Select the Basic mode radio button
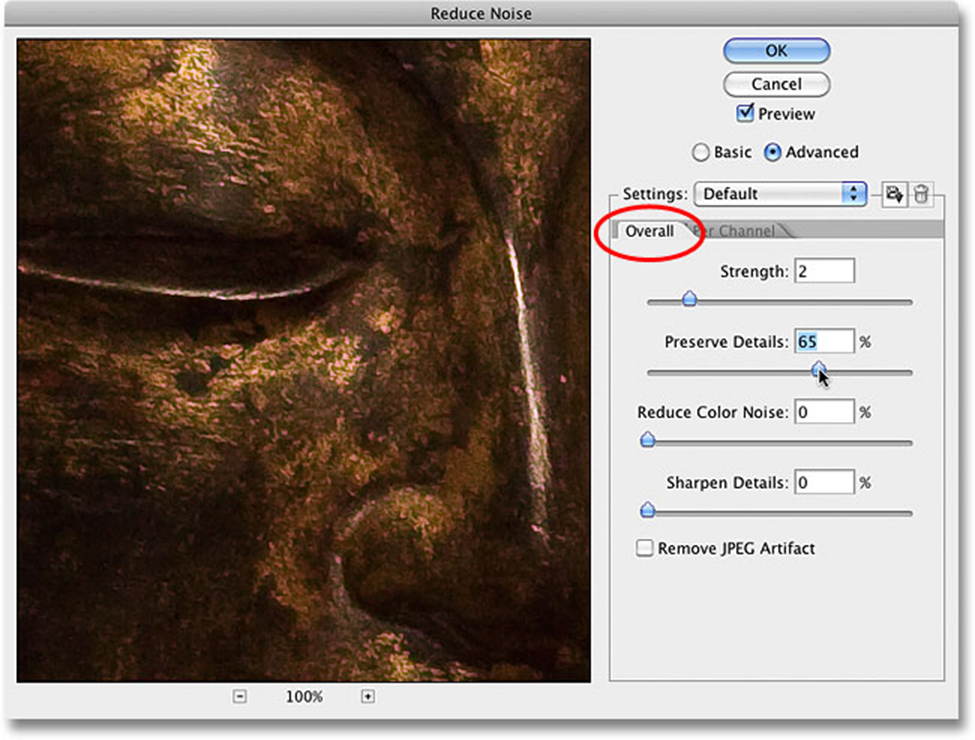 pyautogui.click(x=701, y=153)
